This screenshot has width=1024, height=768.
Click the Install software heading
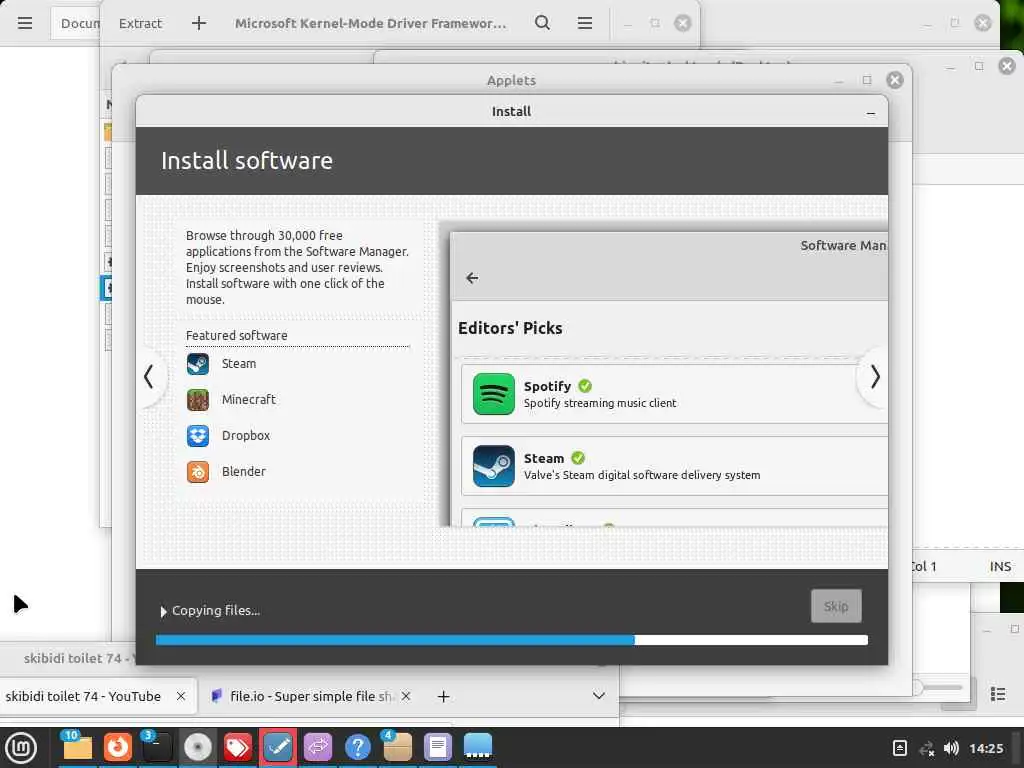(247, 161)
